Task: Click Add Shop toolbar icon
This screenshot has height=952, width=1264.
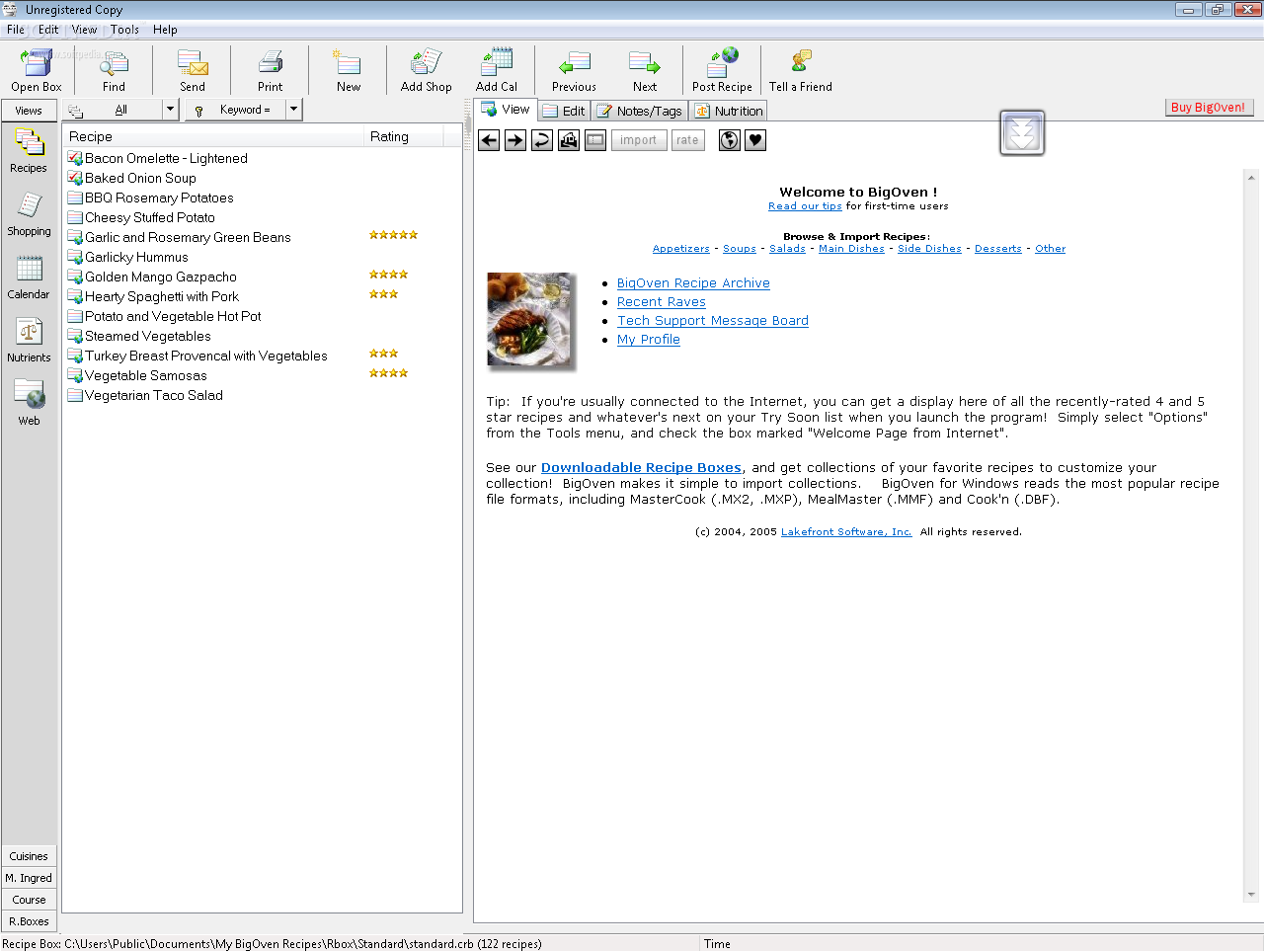Action: coord(426,70)
